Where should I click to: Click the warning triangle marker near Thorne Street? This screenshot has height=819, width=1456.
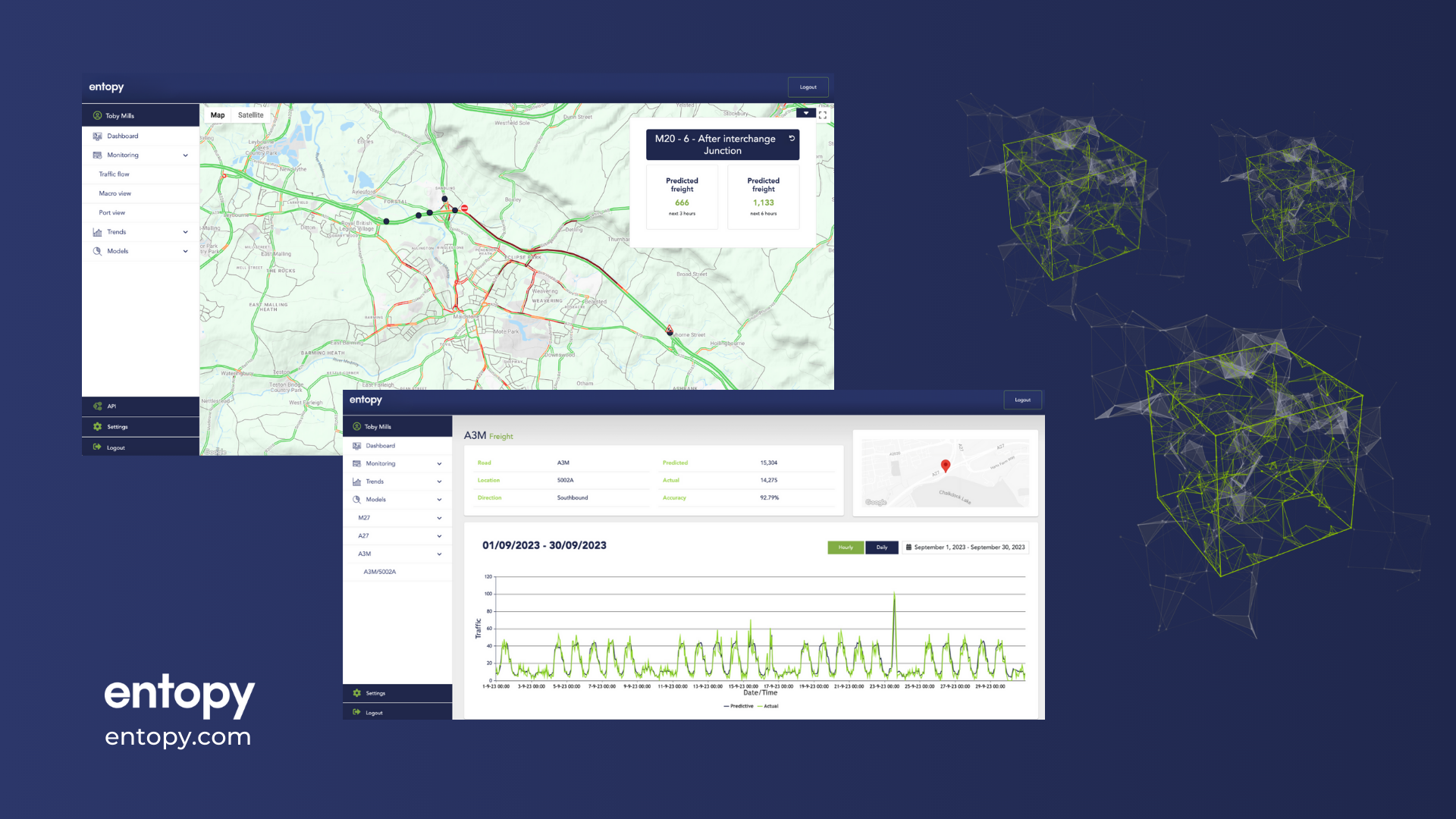click(670, 330)
